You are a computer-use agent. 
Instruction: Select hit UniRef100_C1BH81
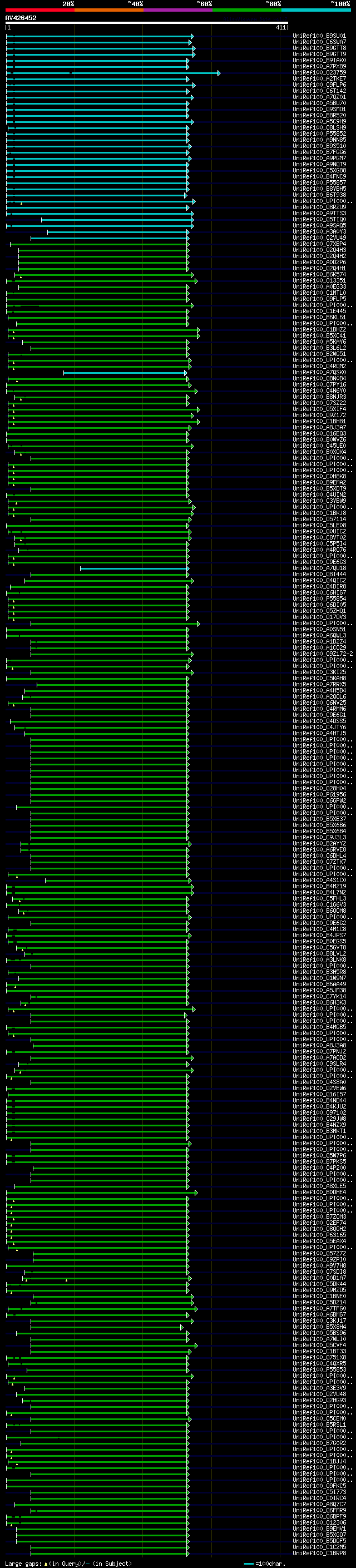coord(319,421)
